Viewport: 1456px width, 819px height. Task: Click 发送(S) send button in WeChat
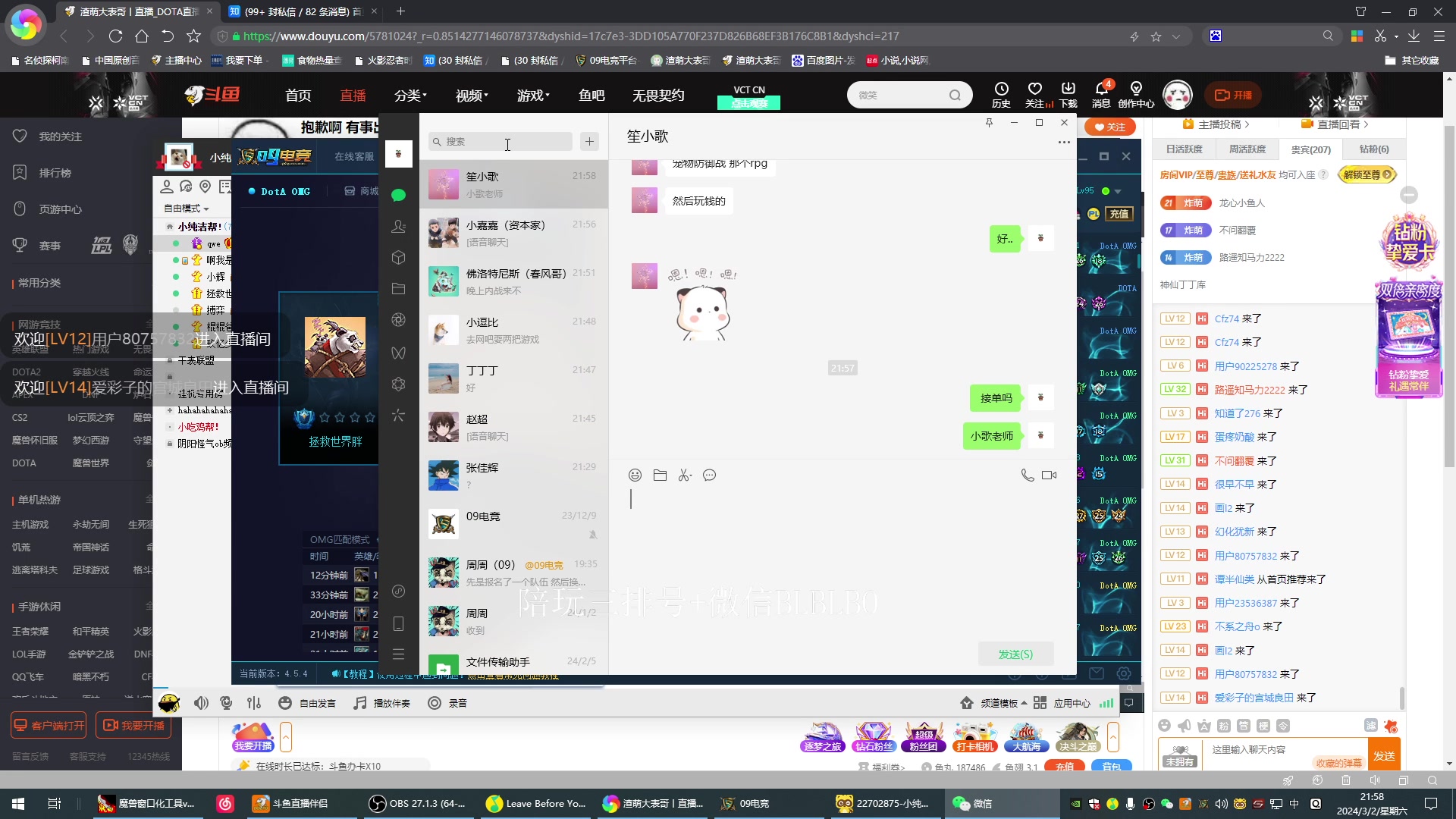pyautogui.click(x=1015, y=654)
